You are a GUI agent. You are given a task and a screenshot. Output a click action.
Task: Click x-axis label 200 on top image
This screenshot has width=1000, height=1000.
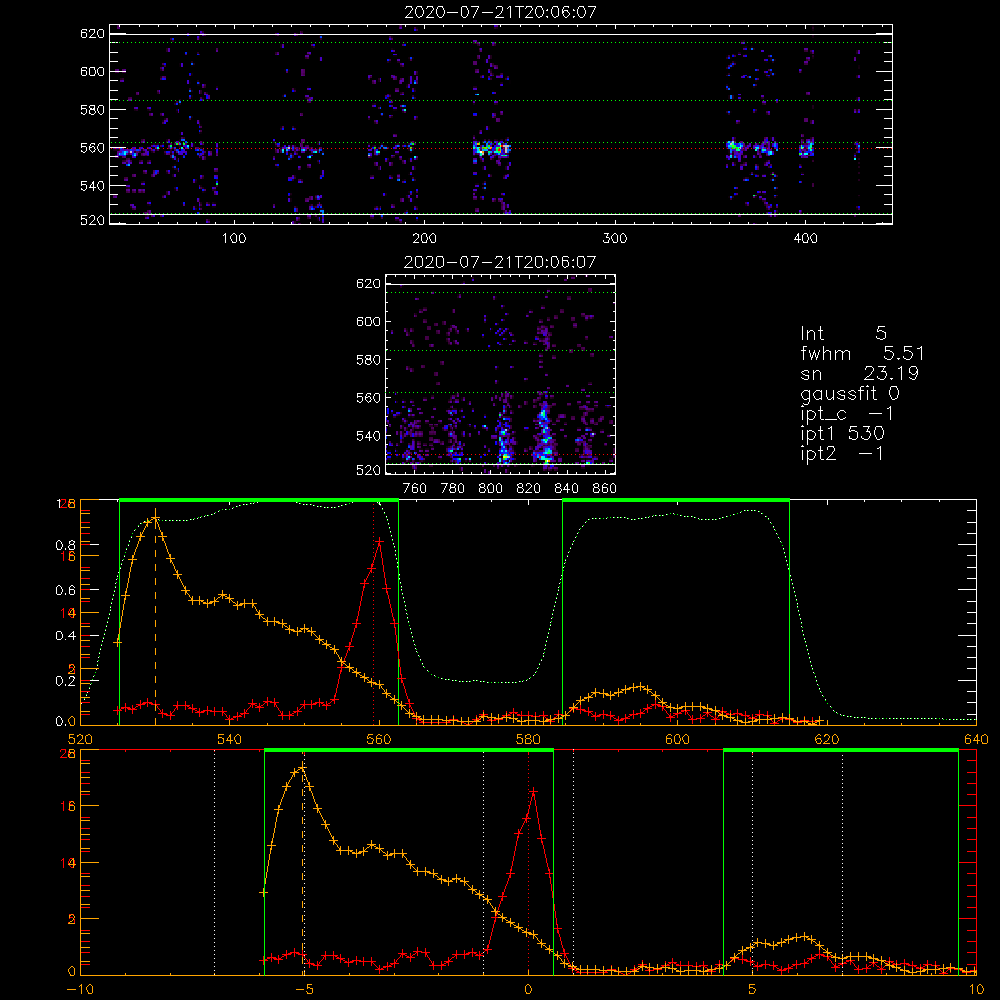click(x=424, y=239)
